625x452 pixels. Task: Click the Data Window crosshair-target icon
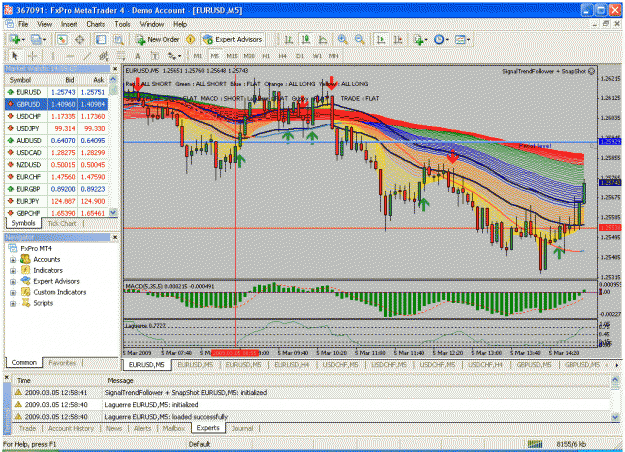click(x=80, y=39)
